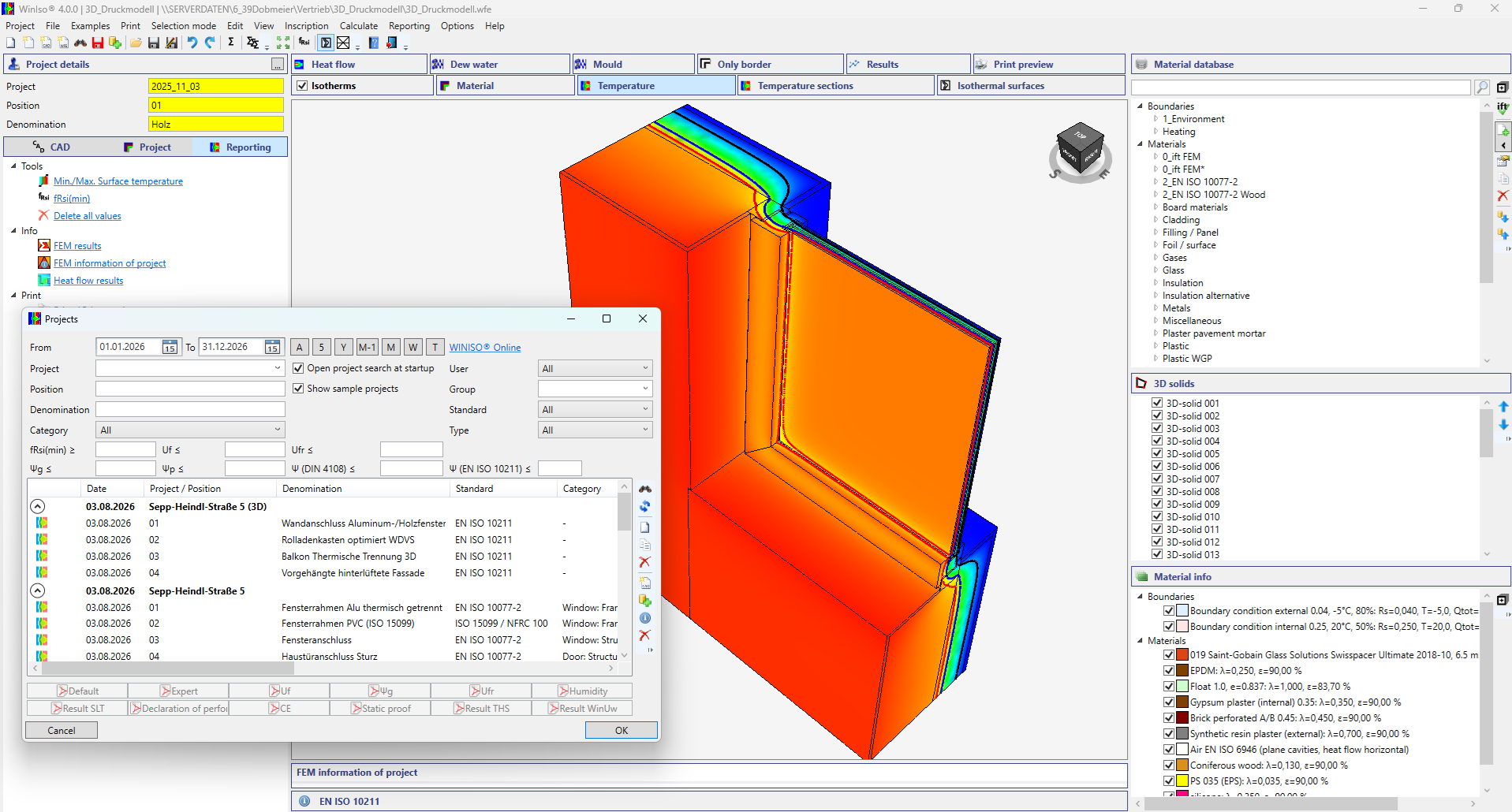Click the ift green-check icon beside Material database
Viewport: 1512px width, 812px height.
[1503, 108]
